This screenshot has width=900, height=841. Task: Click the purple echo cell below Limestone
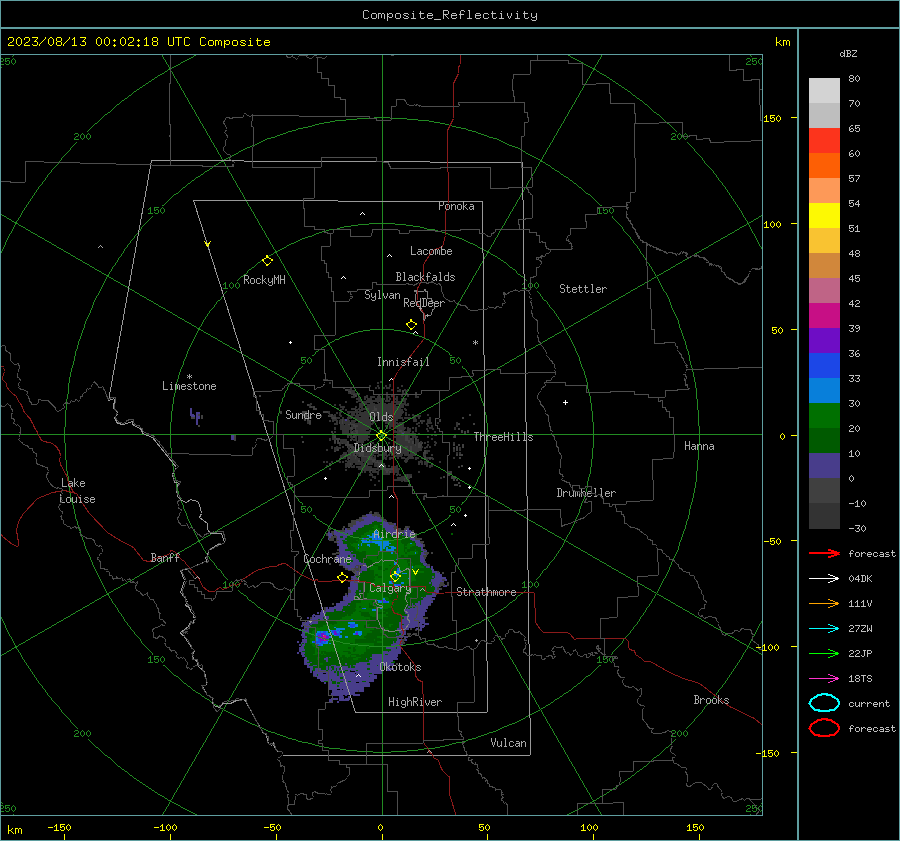196,416
